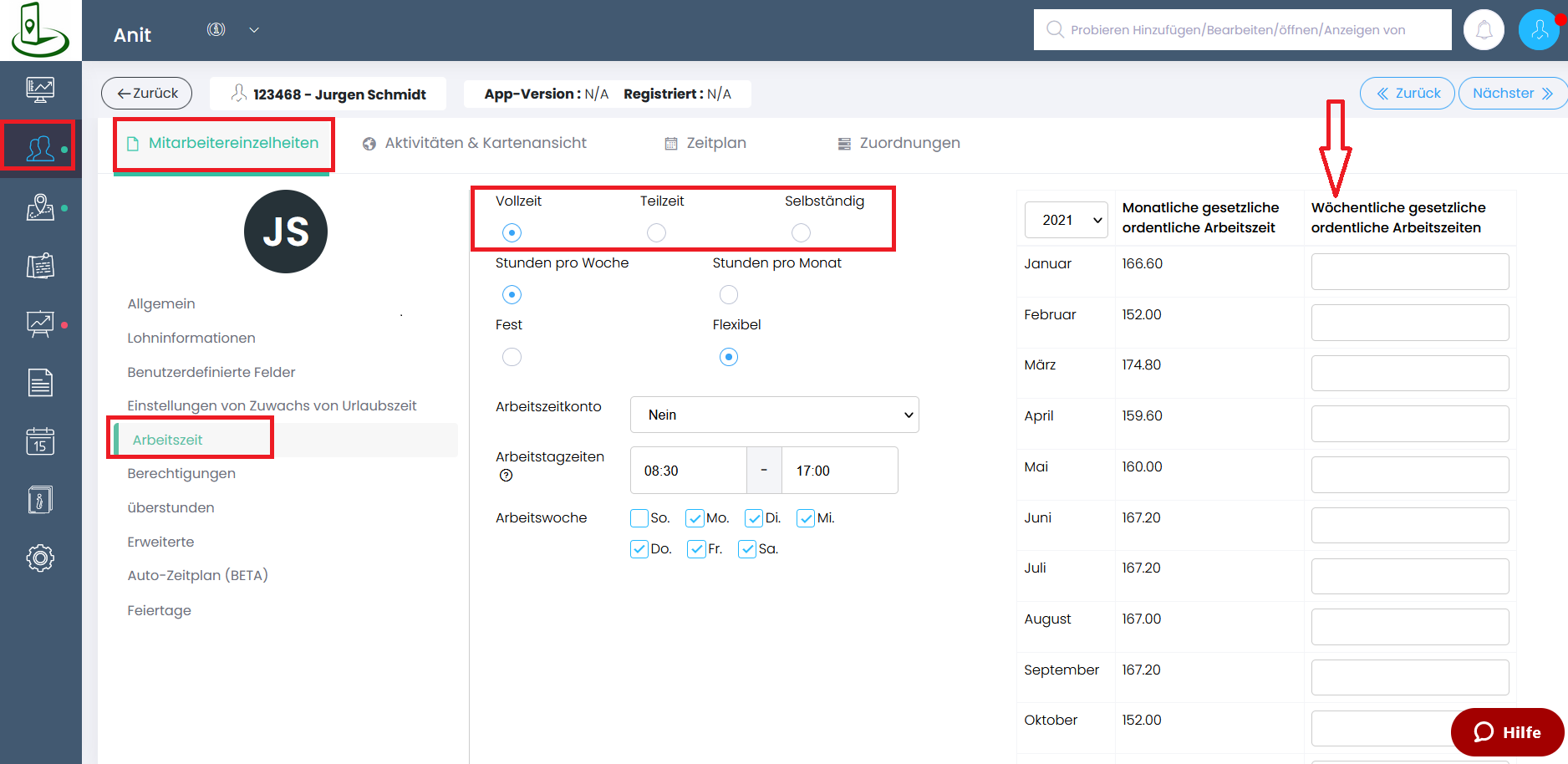Click the Nächster button

(x=1512, y=93)
